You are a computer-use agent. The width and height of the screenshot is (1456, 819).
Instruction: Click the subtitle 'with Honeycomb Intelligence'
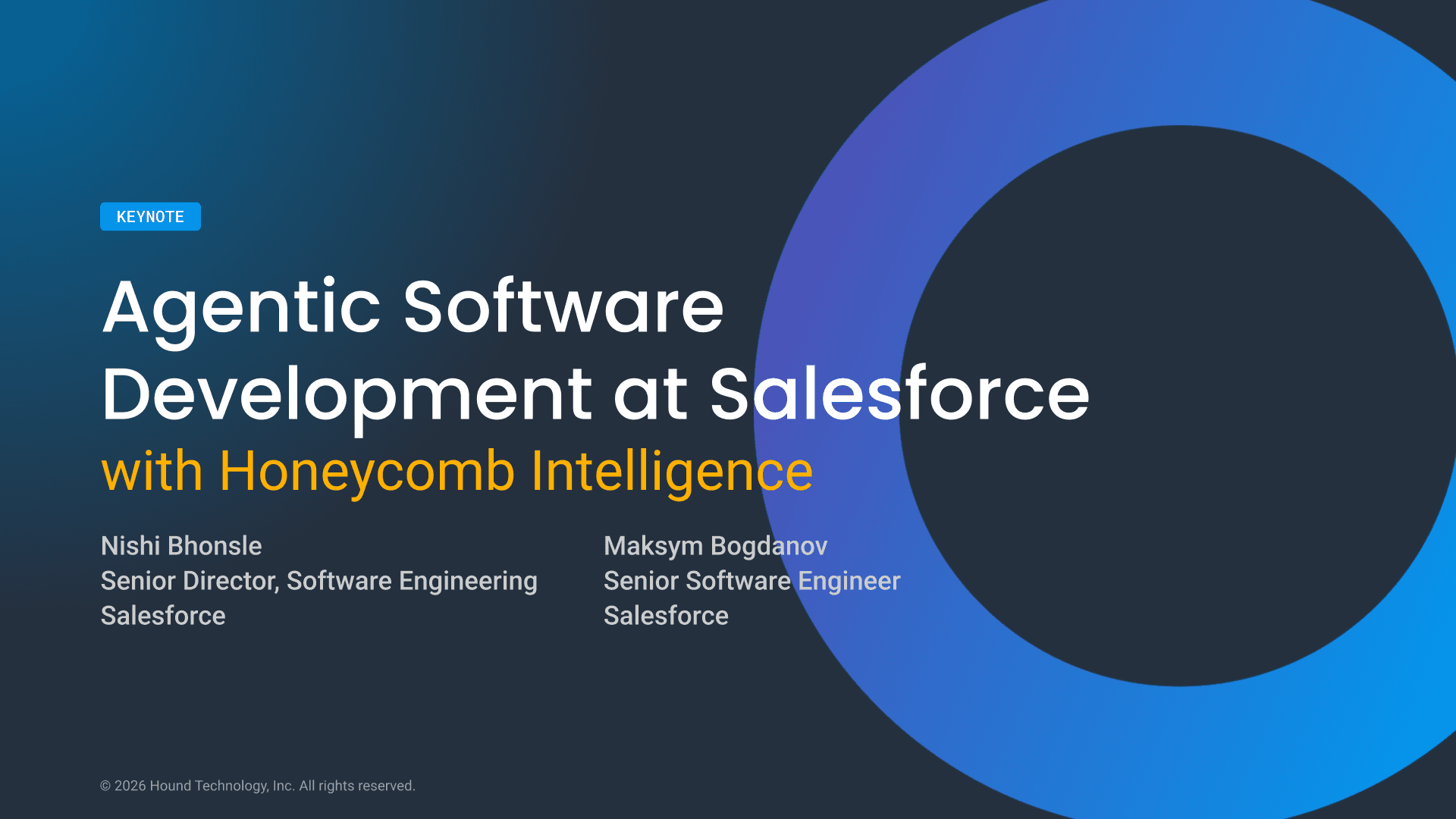point(457,472)
